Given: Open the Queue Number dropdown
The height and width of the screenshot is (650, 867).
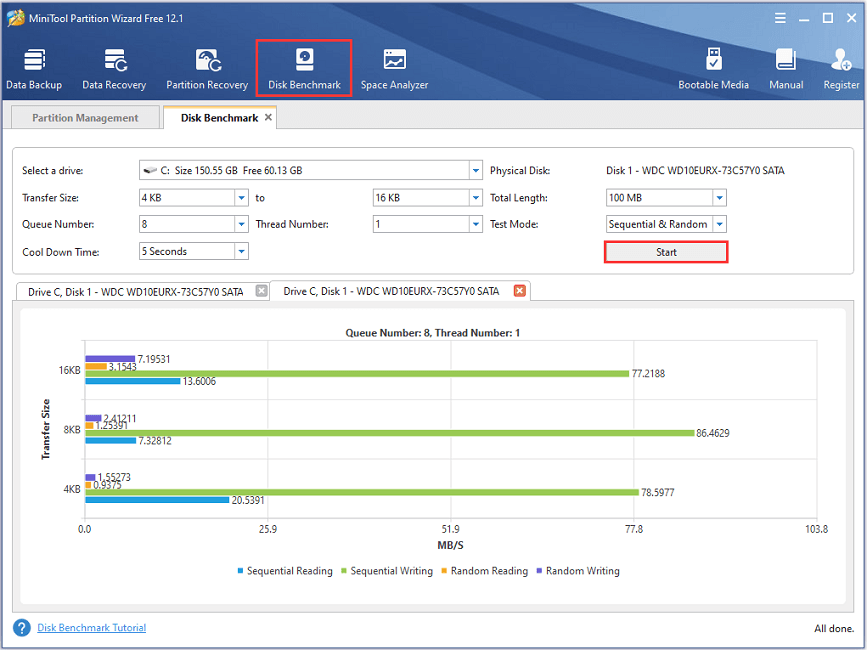Looking at the screenshot, I should coord(242,224).
